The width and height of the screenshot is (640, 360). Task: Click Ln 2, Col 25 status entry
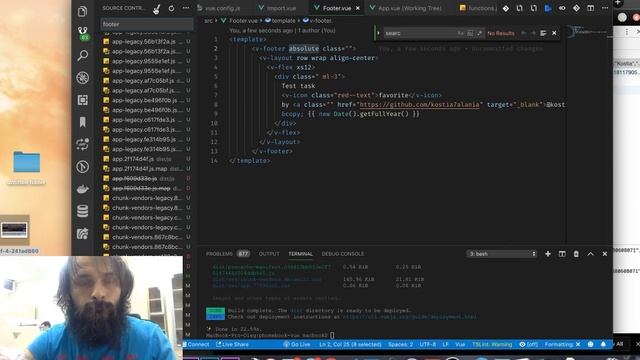click(350, 344)
